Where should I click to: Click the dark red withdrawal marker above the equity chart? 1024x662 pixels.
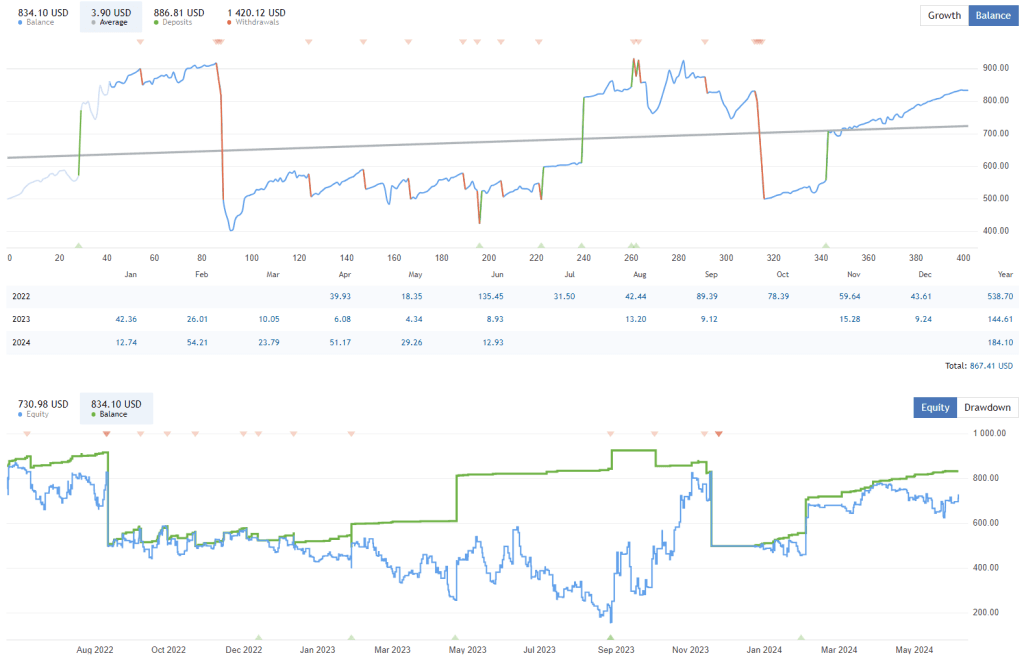point(717,435)
